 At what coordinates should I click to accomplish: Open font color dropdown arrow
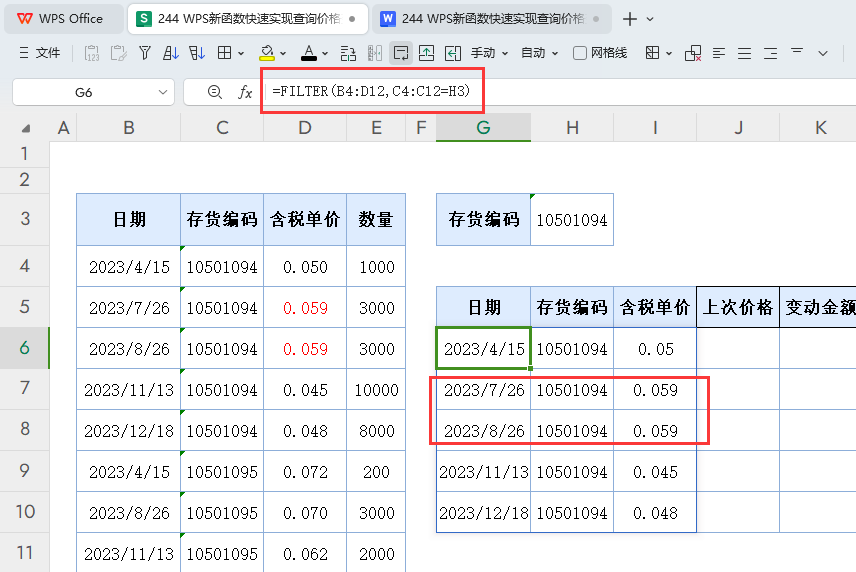(325, 53)
